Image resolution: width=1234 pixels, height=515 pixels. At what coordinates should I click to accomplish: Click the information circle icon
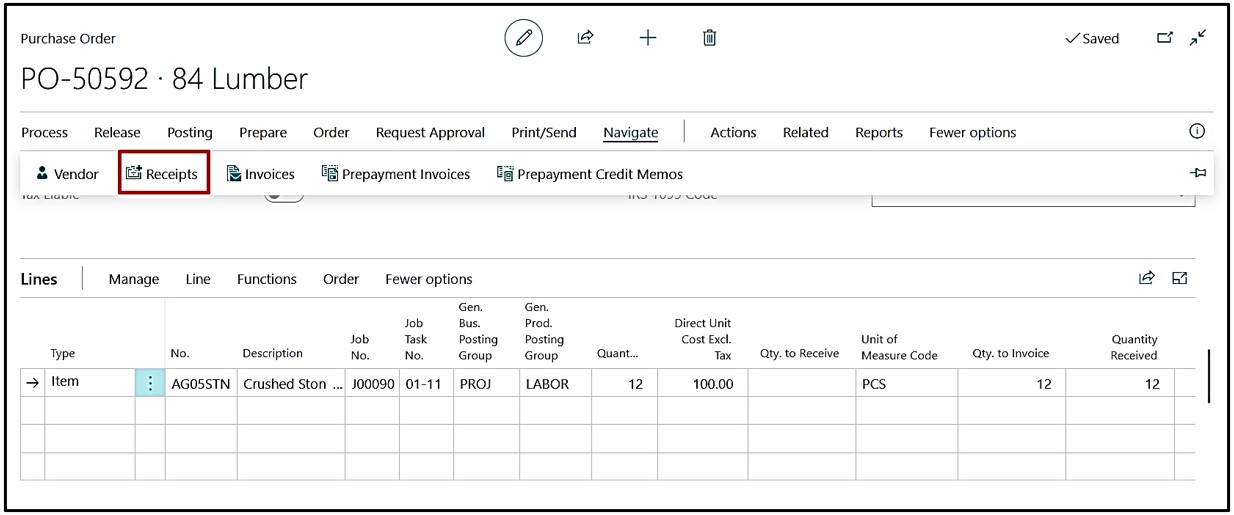coord(1196,132)
